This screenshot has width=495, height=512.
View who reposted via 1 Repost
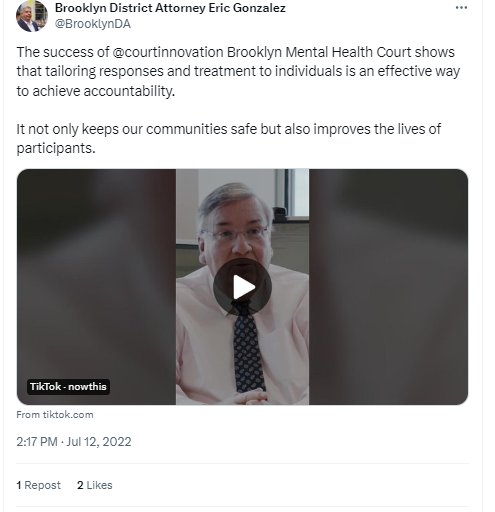coord(38,485)
